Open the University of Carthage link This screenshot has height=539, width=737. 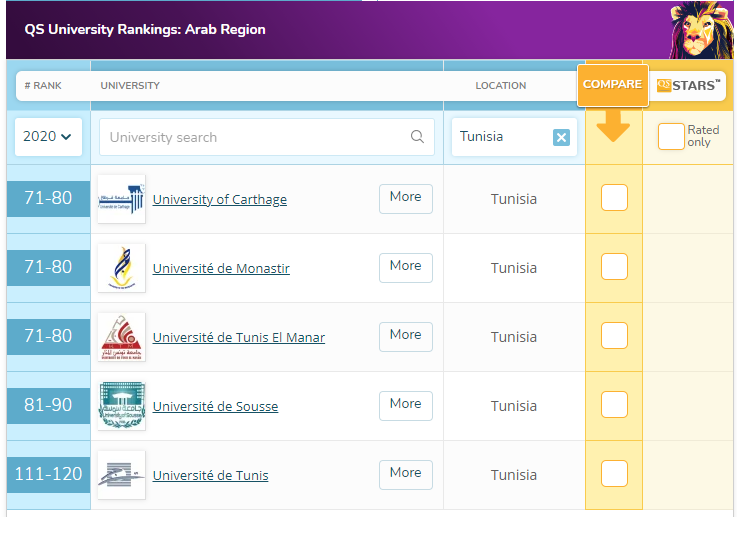220,199
